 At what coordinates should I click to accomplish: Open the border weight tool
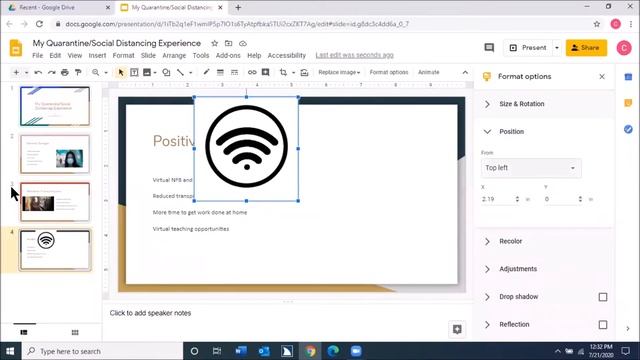point(220,72)
